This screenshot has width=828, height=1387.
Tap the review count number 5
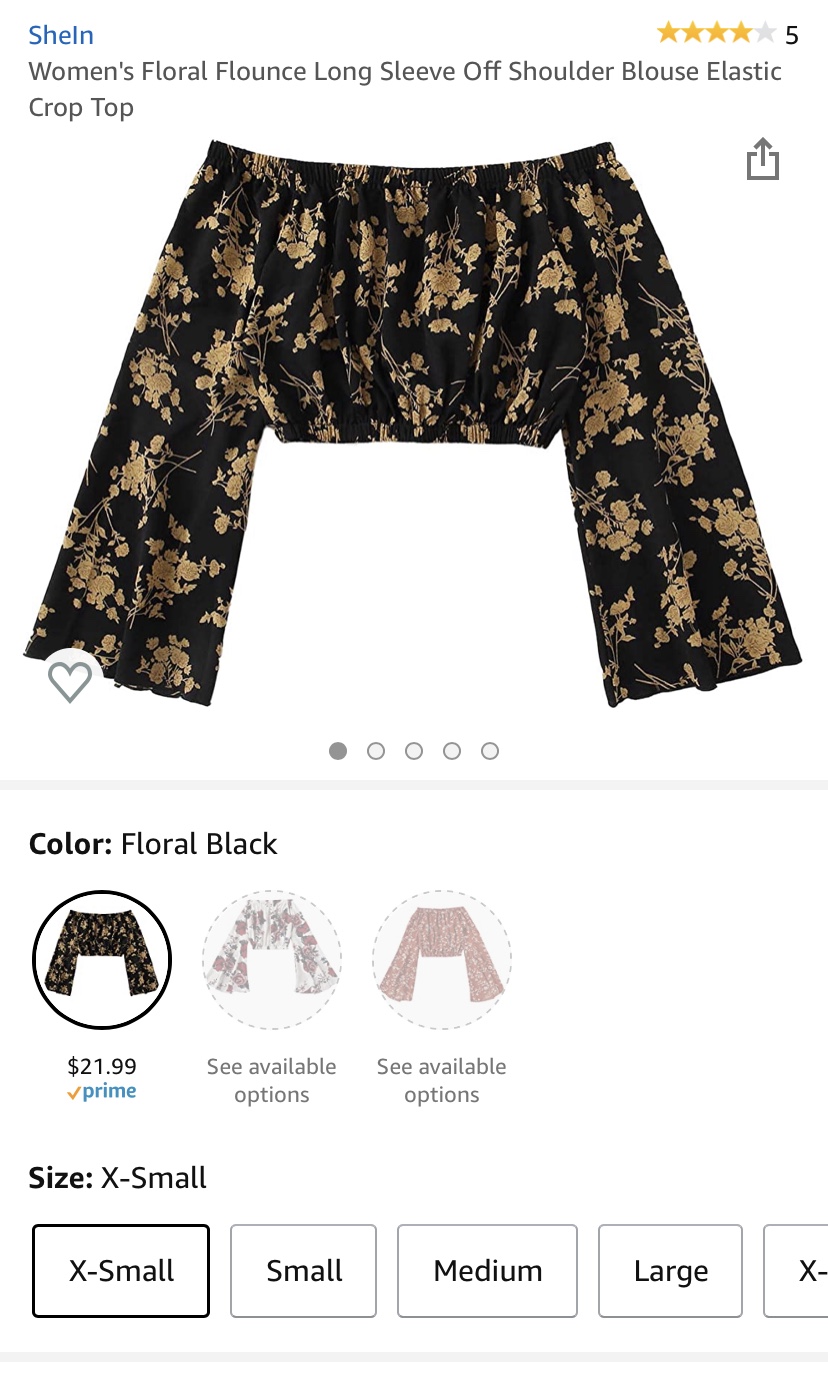[792, 36]
